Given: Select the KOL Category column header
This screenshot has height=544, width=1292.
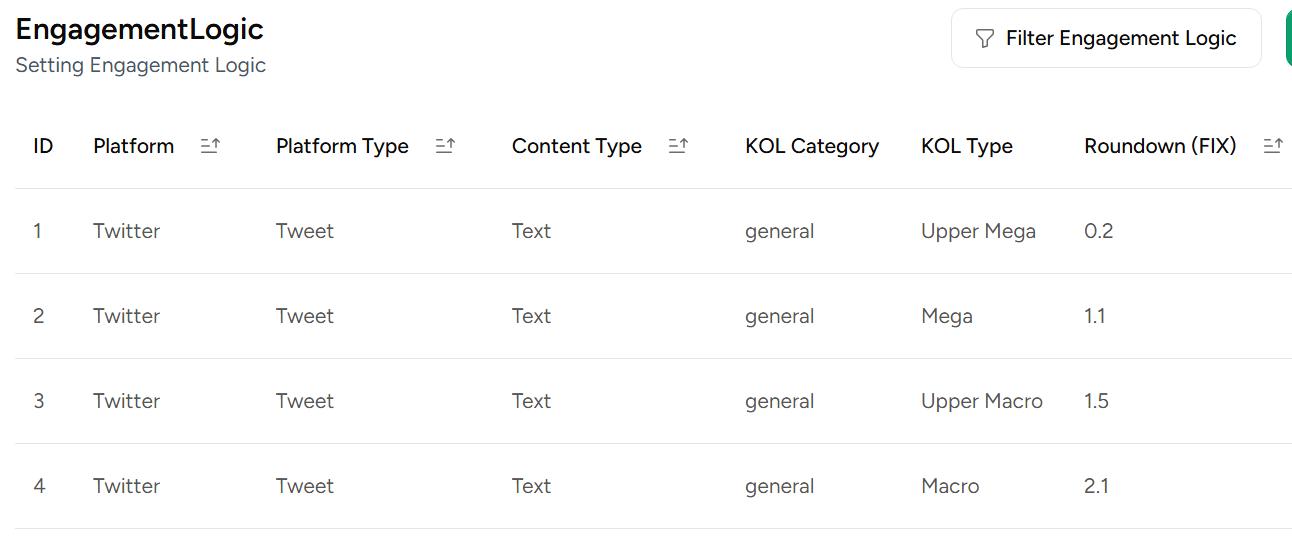Looking at the screenshot, I should [812, 146].
